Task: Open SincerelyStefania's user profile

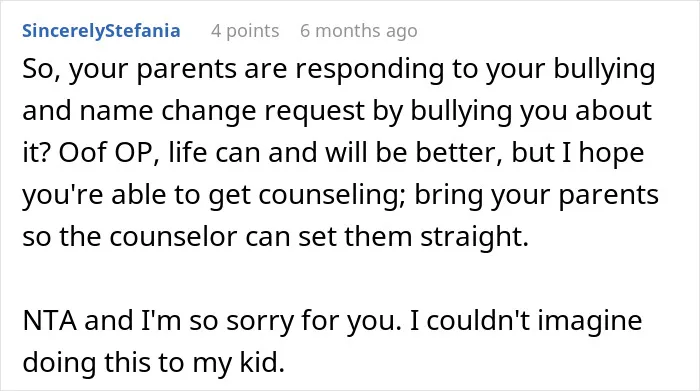Action: pyautogui.click(x=101, y=31)
